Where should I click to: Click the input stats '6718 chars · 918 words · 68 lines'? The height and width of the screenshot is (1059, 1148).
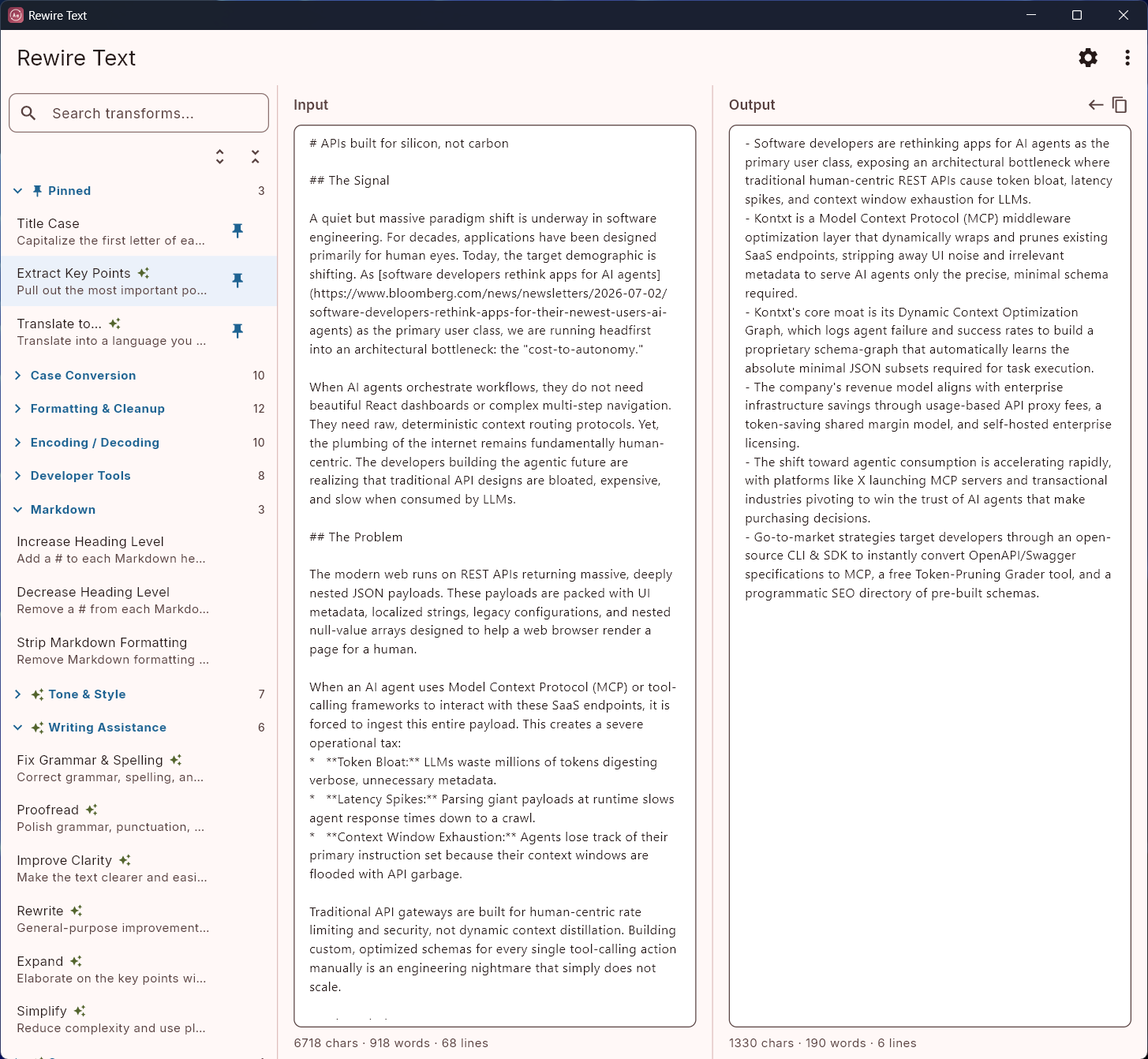[x=391, y=1043]
